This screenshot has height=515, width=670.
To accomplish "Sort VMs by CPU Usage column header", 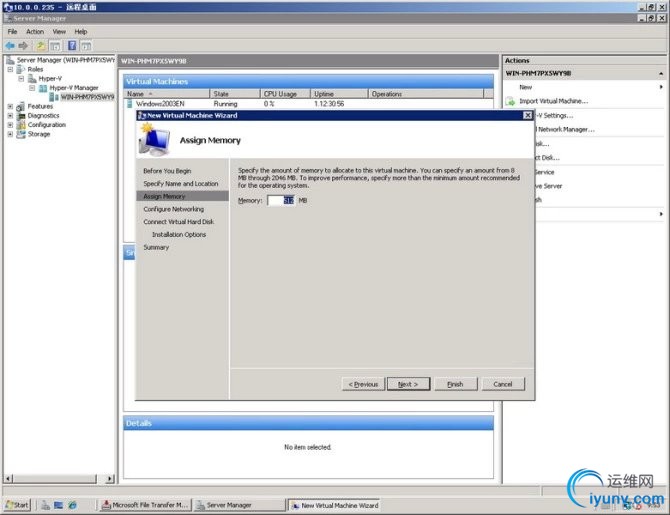I will [285, 94].
